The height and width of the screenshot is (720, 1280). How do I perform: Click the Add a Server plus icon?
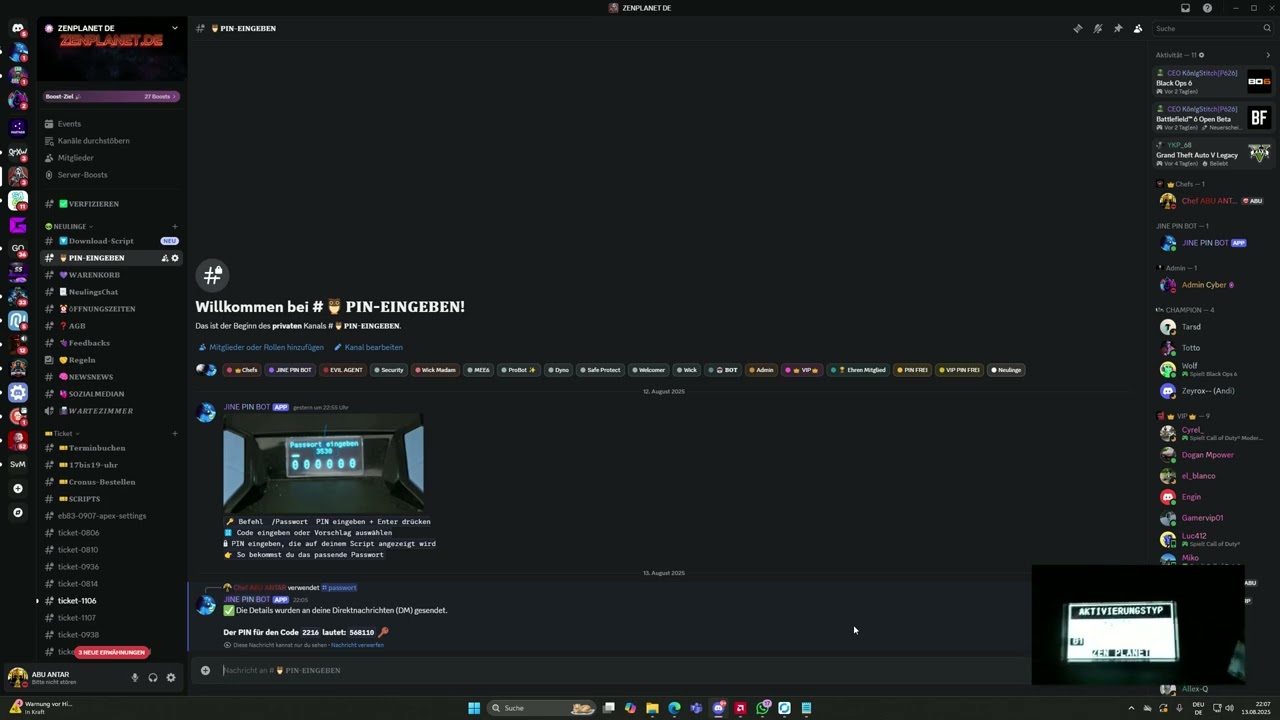coord(17,489)
